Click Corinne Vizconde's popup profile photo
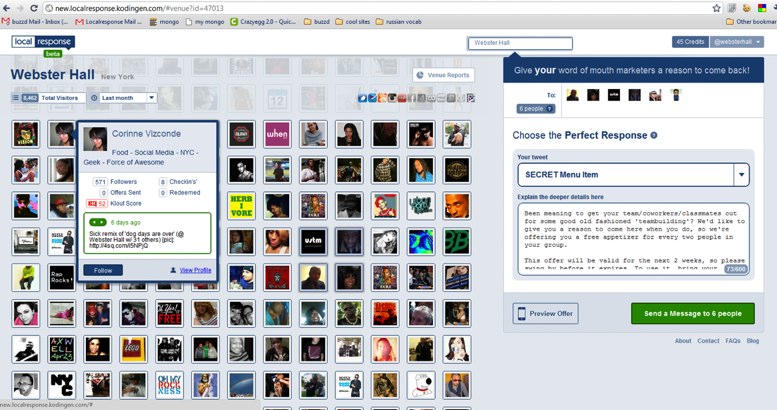Screen dimensions: 777x410 coord(95,139)
